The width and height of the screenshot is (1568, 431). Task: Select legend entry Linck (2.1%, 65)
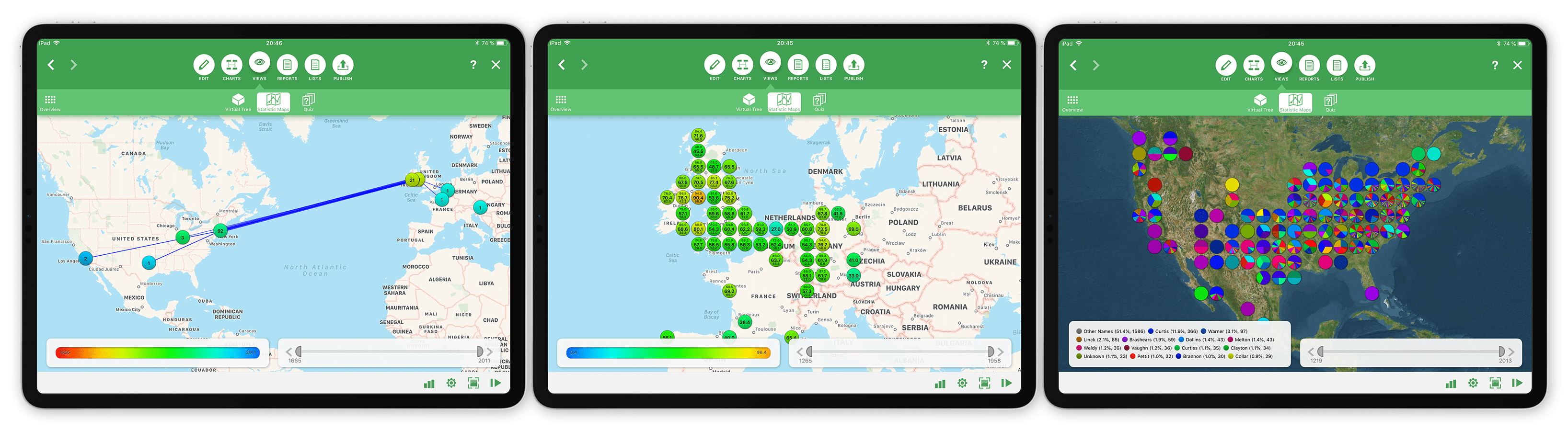[1097, 340]
